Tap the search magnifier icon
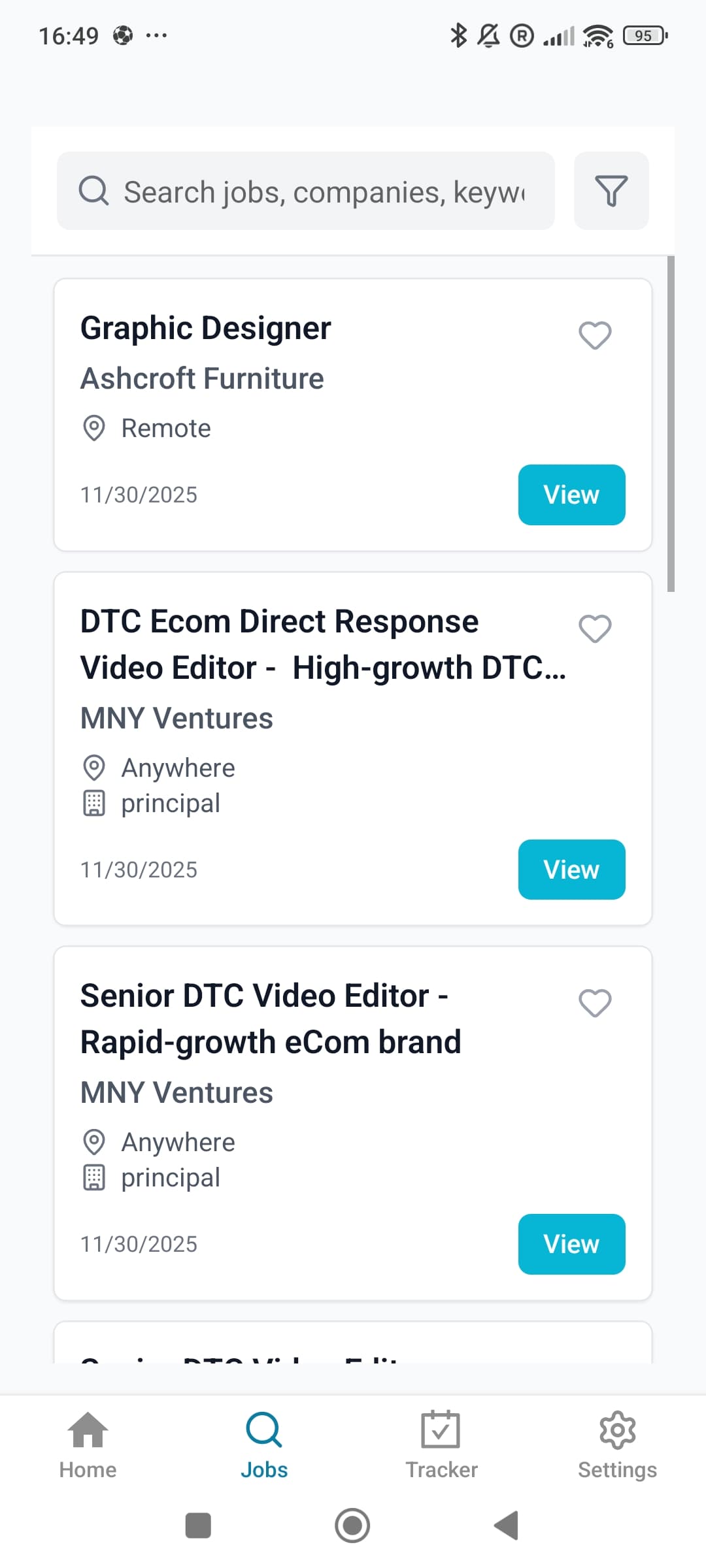This screenshot has height=1568, width=706. pyautogui.click(x=93, y=191)
